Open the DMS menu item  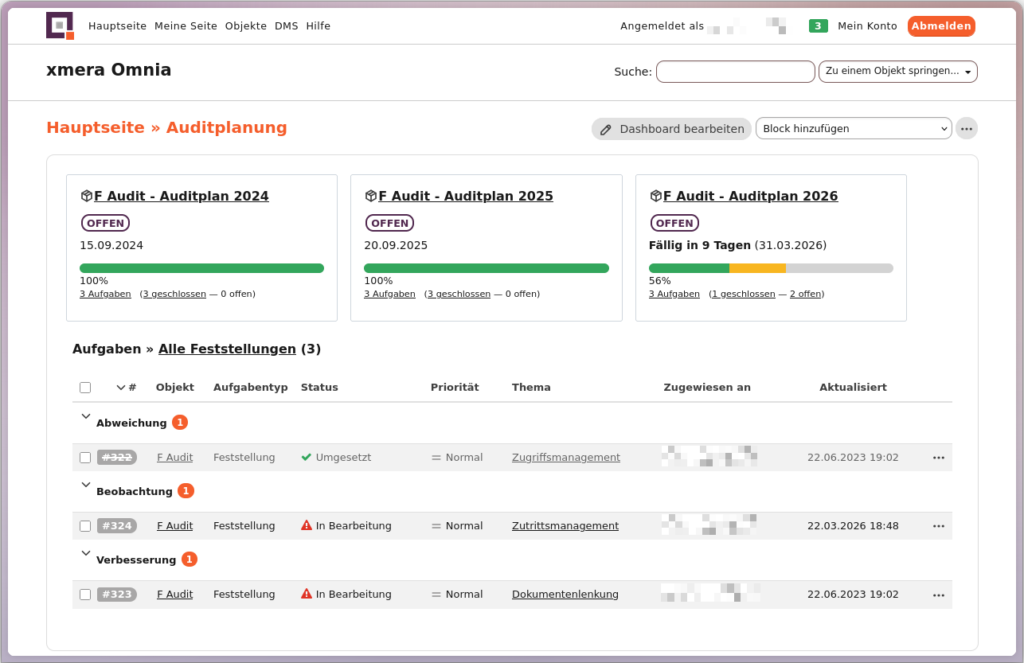(x=286, y=26)
